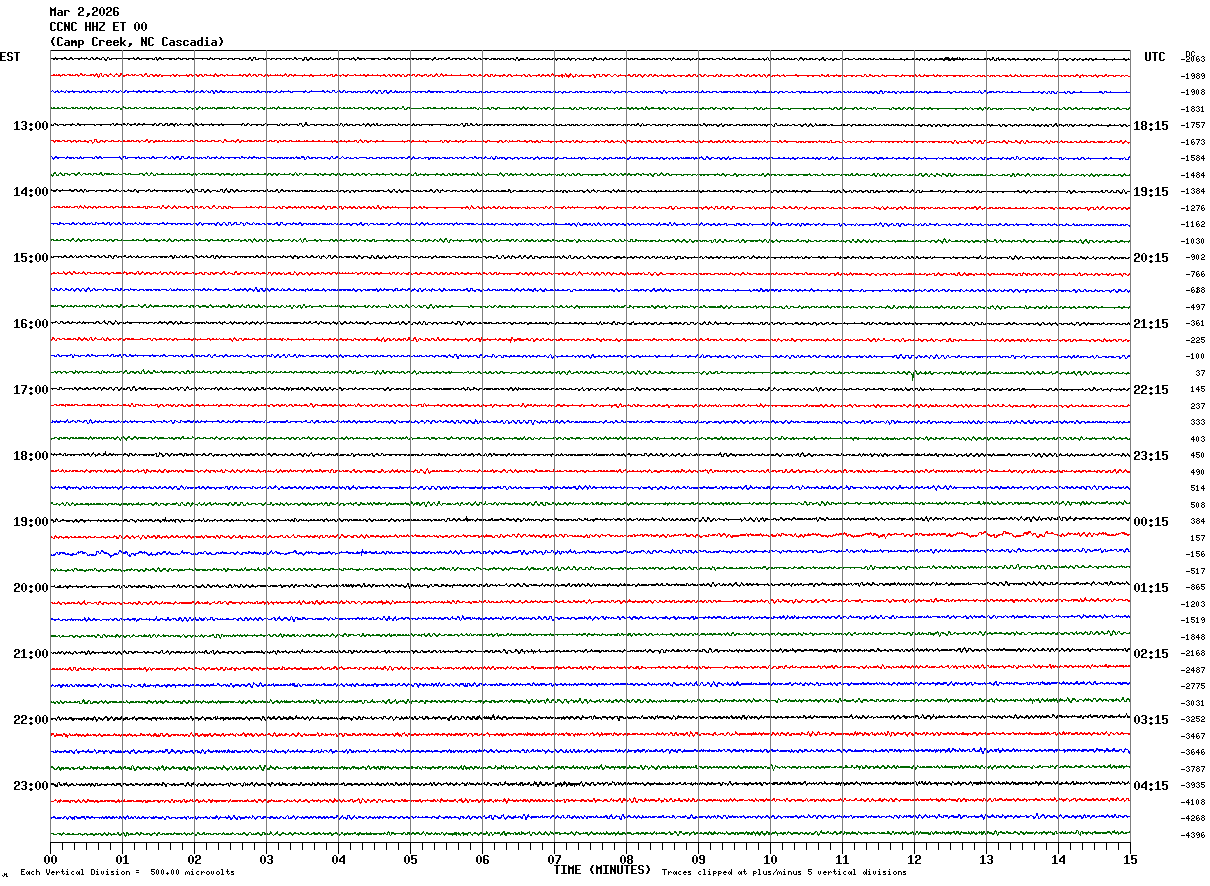The height and width of the screenshot is (886, 1210).
Task: Click the TIME (MINUTES) axis title
Action: pyautogui.click(x=602, y=870)
